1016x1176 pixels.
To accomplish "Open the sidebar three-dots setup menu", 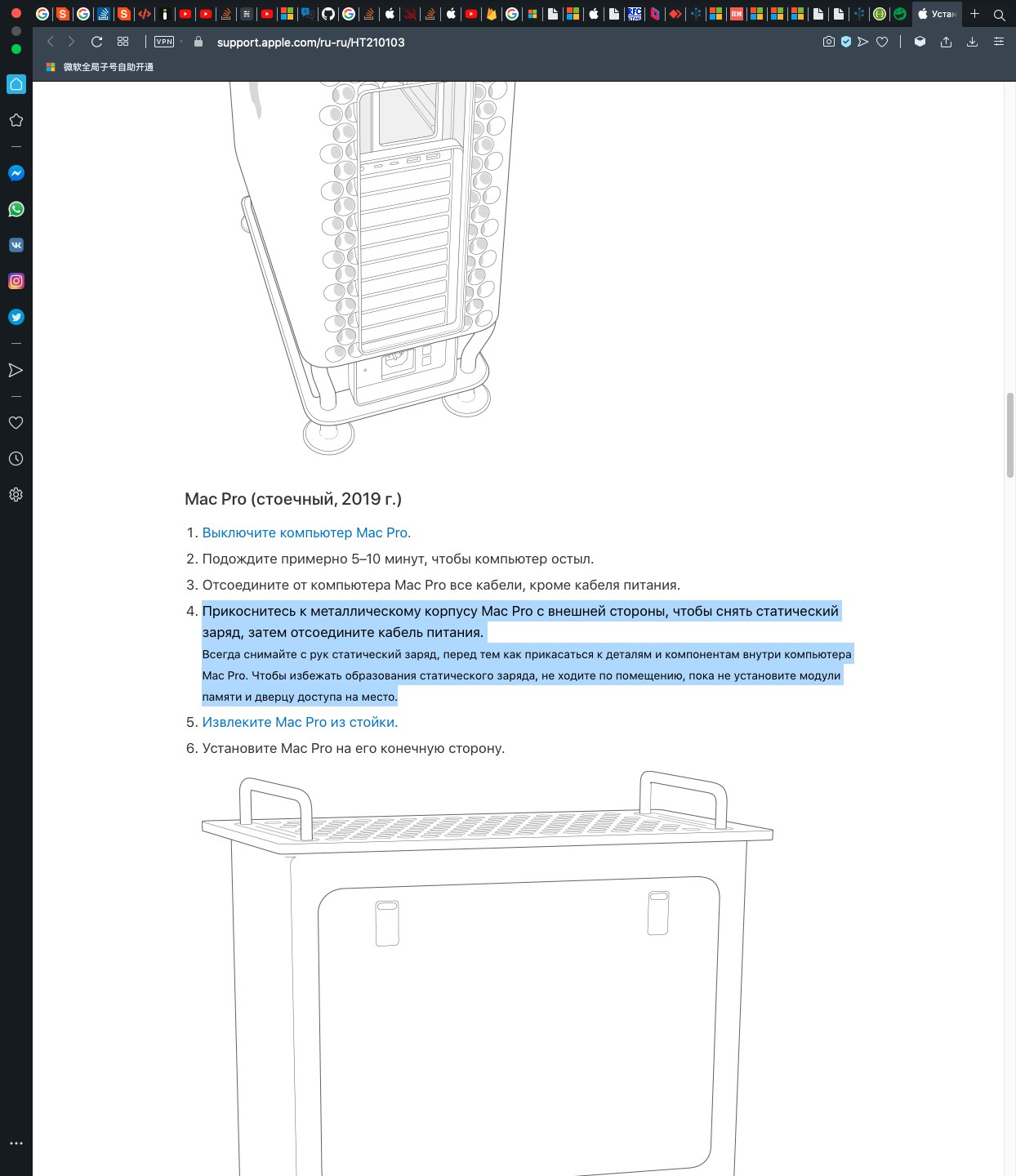I will (x=16, y=1143).
